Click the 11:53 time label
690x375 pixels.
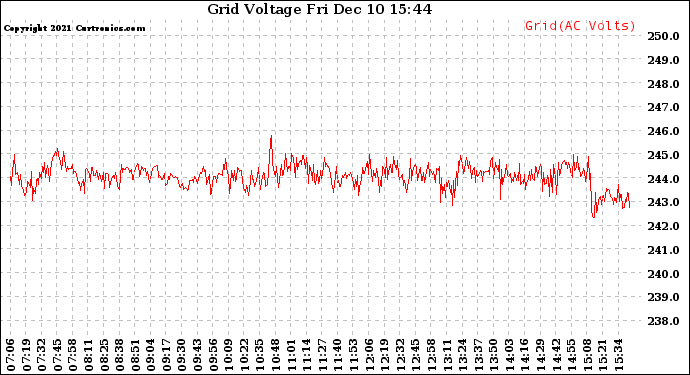pyautogui.click(x=354, y=355)
